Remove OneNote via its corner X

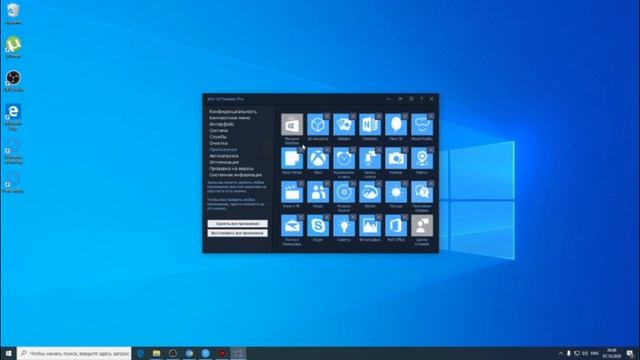pos(379,116)
